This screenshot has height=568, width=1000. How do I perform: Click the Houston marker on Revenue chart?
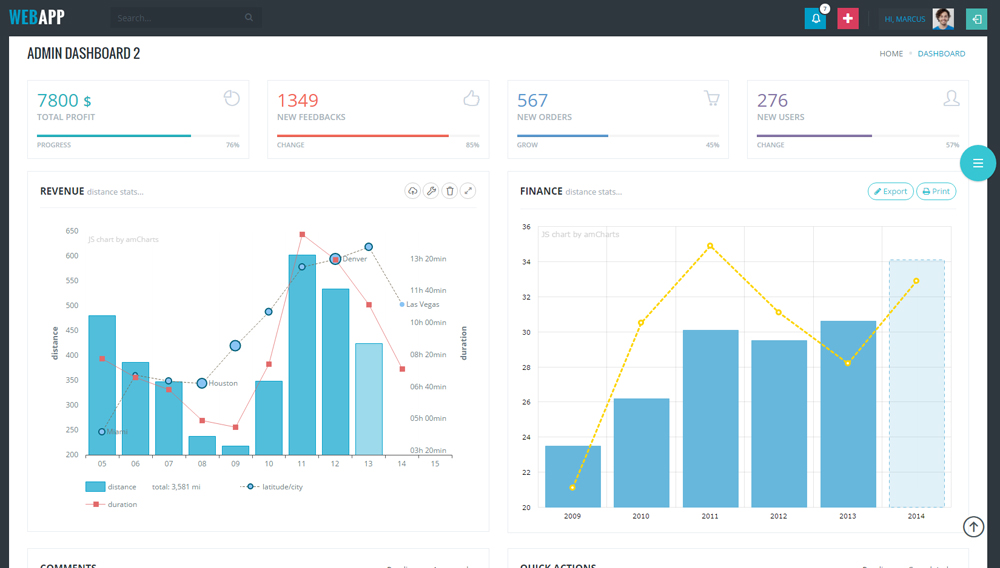(x=202, y=383)
